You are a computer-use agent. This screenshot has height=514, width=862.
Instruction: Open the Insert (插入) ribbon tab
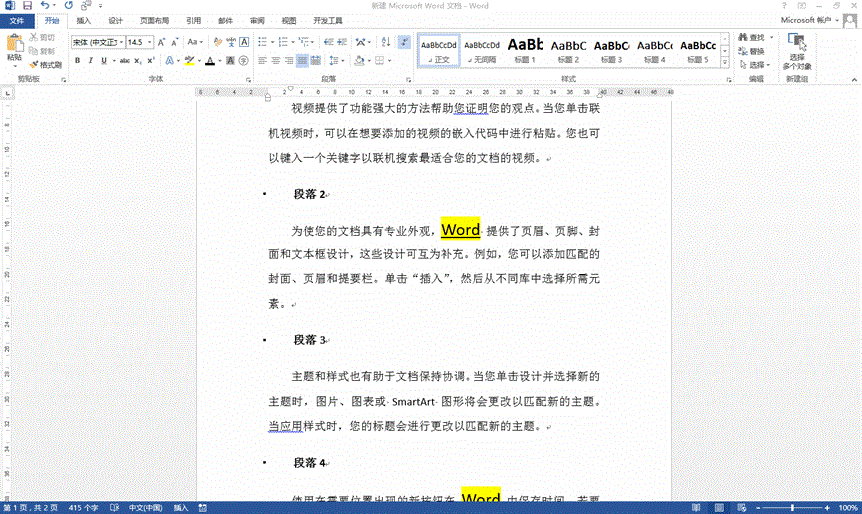[x=84, y=20]
